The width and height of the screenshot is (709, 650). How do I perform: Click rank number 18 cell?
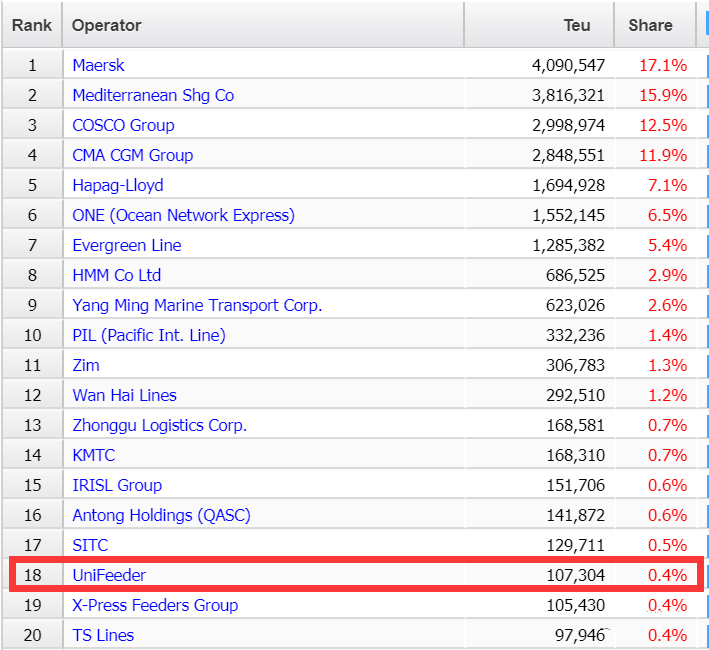pyautogui.click(x=33, y=575)
